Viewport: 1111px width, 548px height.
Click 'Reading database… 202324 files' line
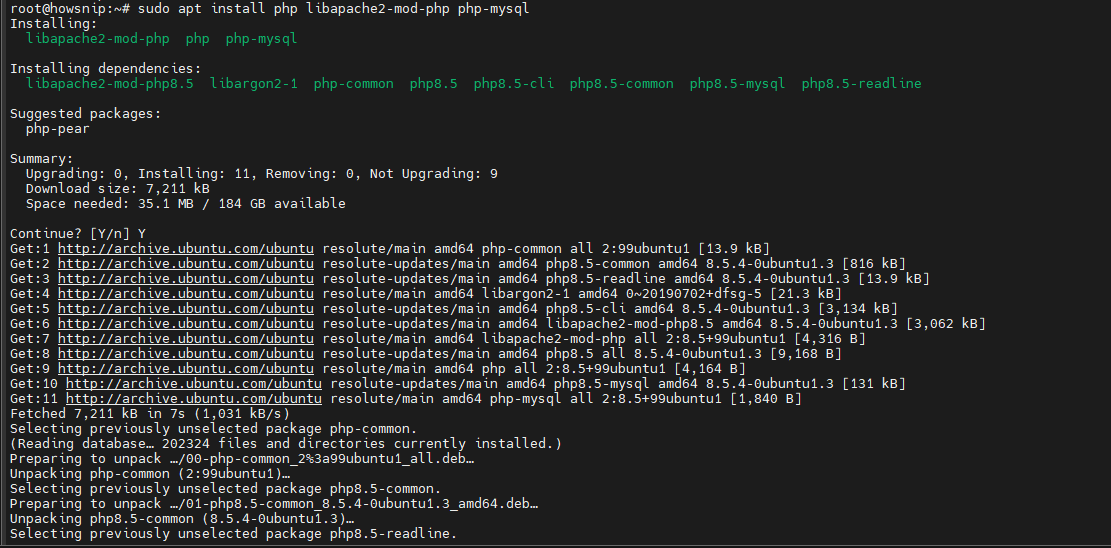click(286, 444)
